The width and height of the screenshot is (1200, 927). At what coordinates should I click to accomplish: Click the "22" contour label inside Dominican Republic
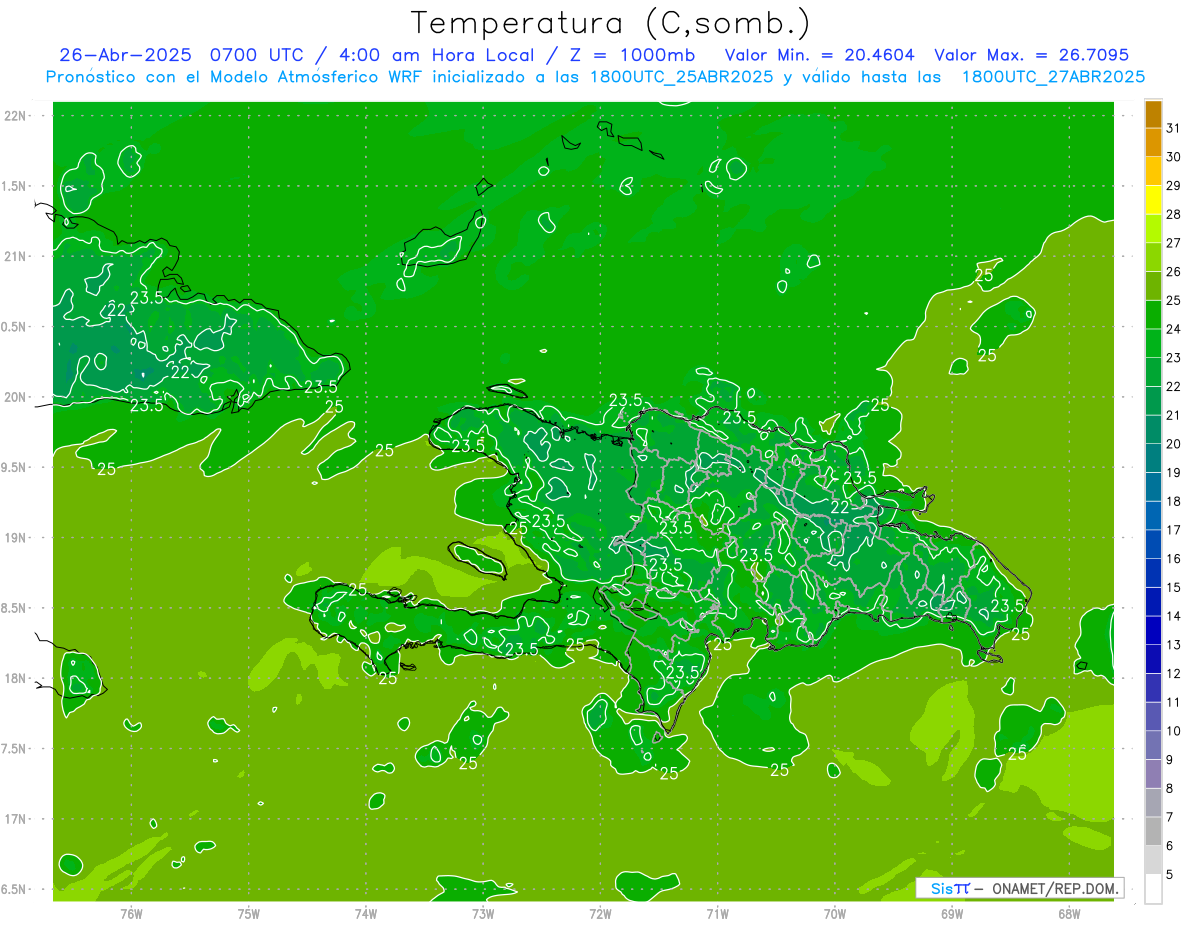(841, 508)
